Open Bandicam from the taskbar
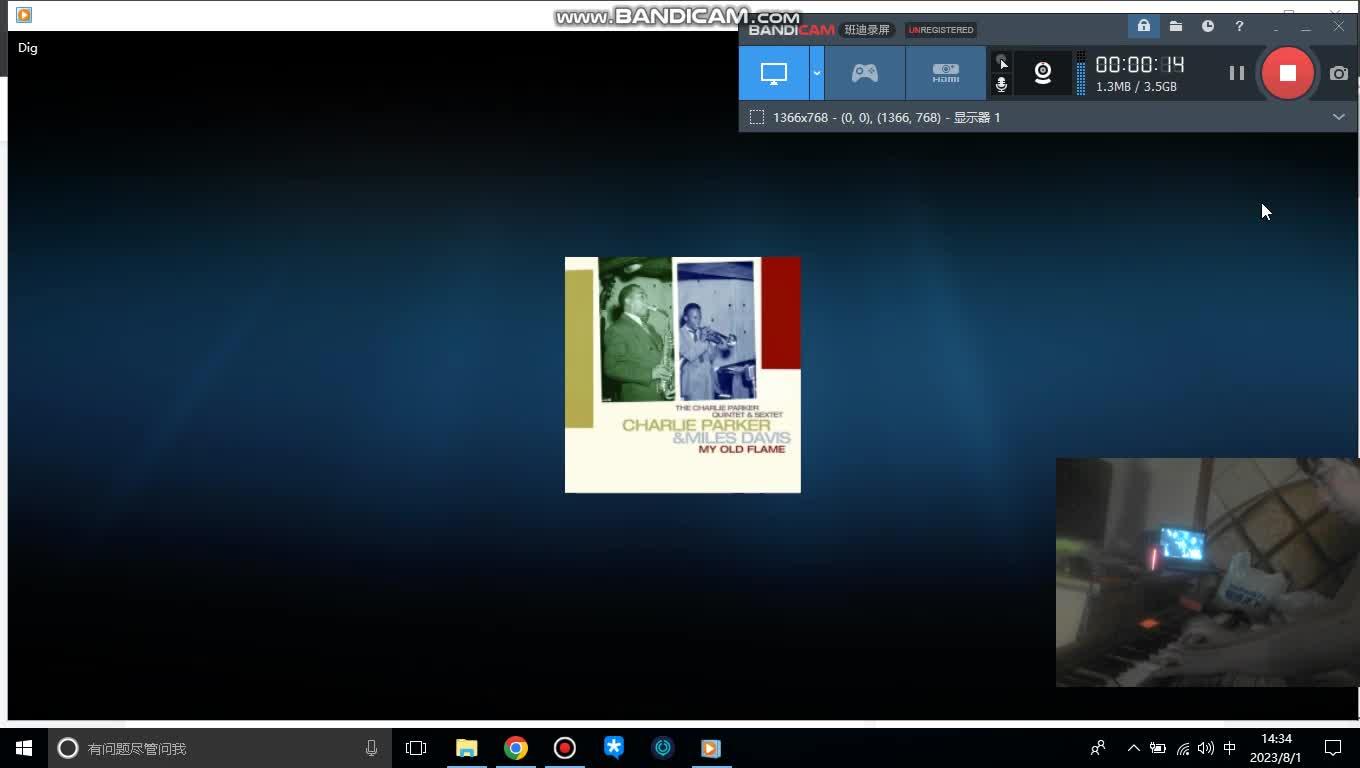 click(565, 748)
